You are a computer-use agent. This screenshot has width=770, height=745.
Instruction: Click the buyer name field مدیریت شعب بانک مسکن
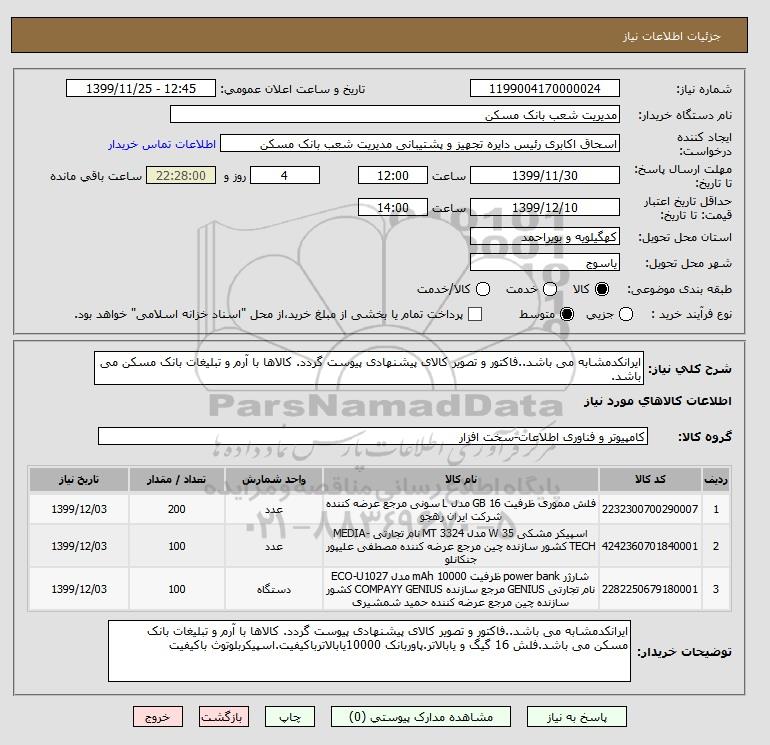(395, 114)
